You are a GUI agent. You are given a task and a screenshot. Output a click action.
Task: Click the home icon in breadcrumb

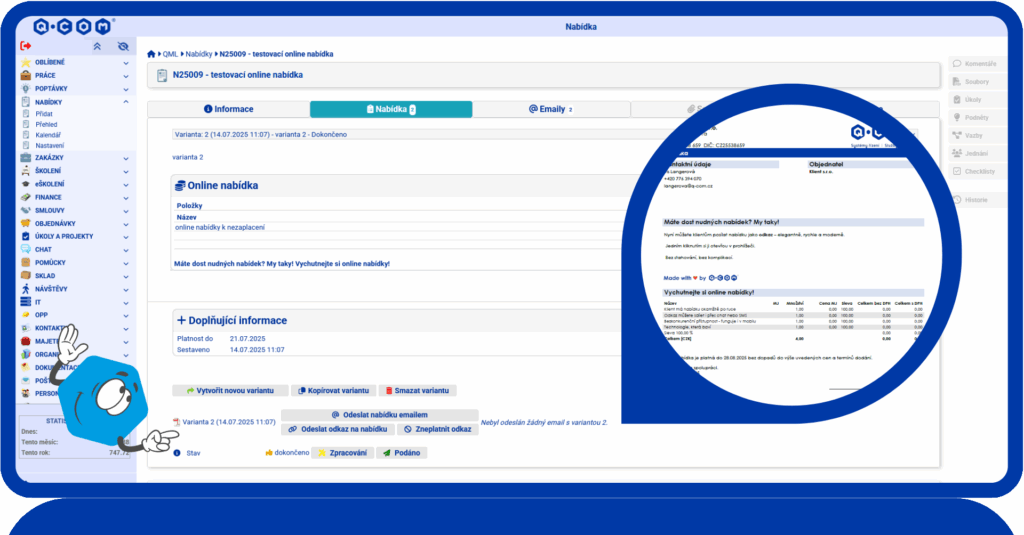click(152, 54)
